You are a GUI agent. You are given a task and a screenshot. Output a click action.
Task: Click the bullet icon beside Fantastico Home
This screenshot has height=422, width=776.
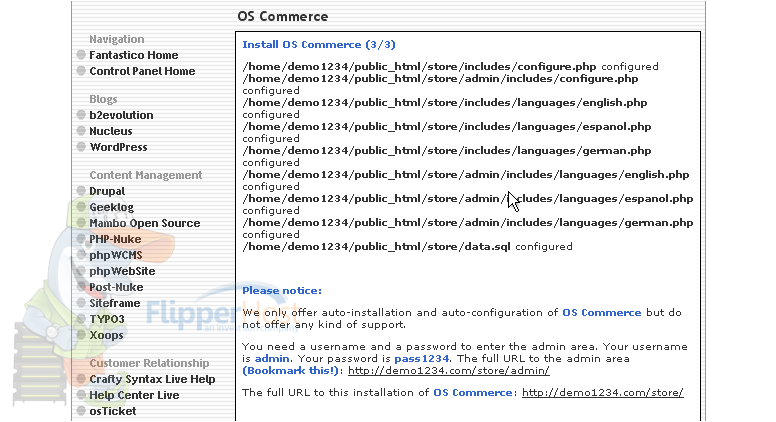(81, 55)
